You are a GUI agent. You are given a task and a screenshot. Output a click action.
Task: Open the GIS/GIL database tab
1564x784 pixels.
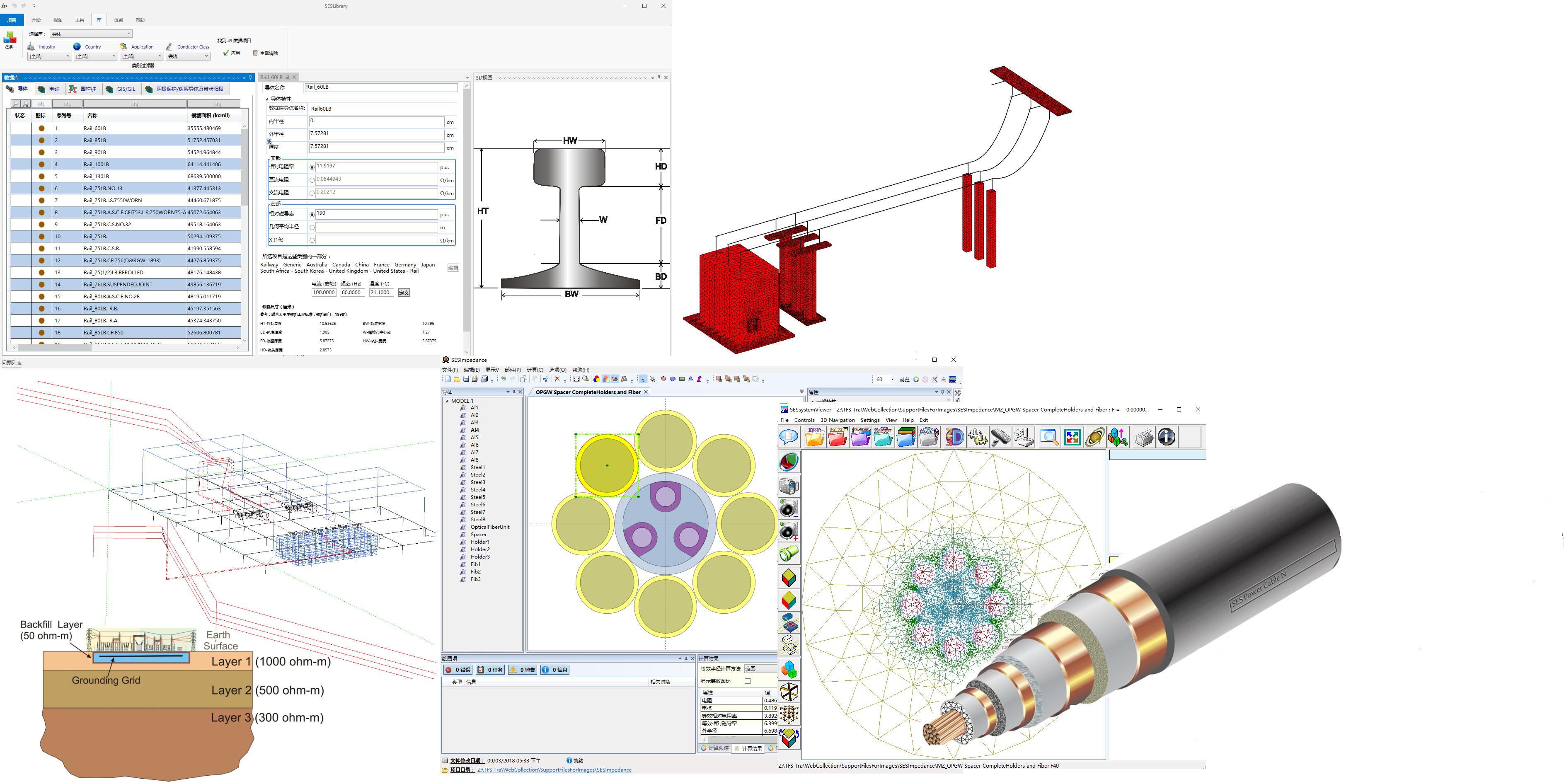tap(121, 89)
